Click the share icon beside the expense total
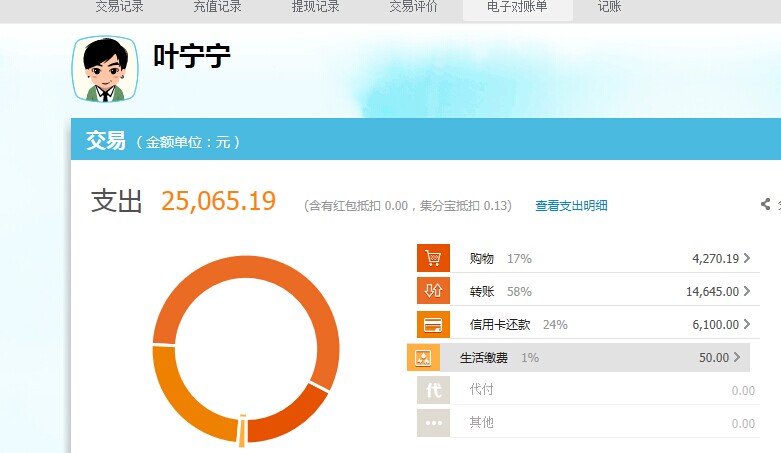Screen dimensions: 781x453 pyautogui.click(x=766, y=204)
